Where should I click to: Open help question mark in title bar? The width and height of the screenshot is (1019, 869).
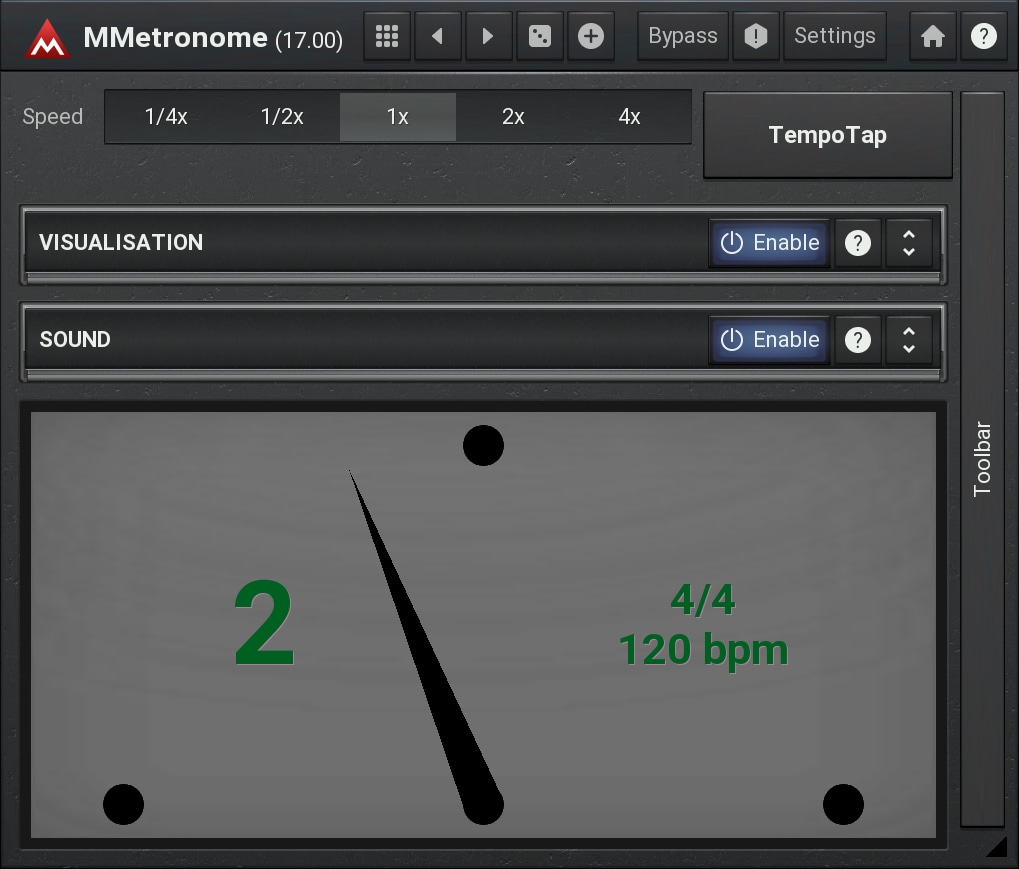[x=983, y=37]
